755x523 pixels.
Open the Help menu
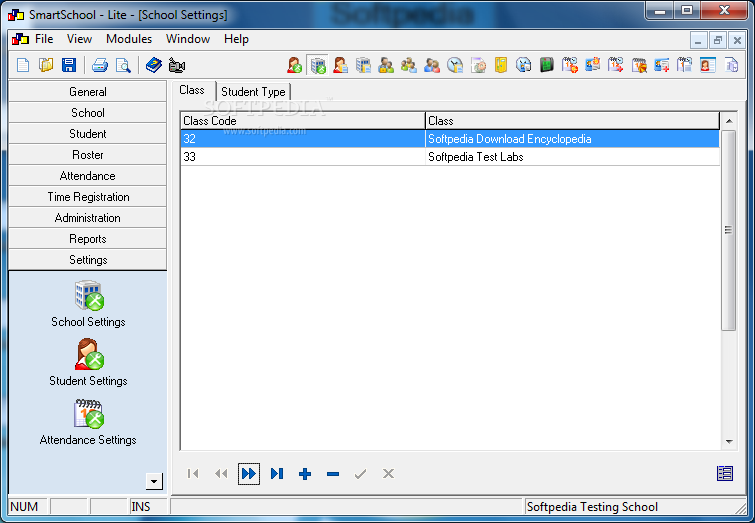(x=236, y=39)
